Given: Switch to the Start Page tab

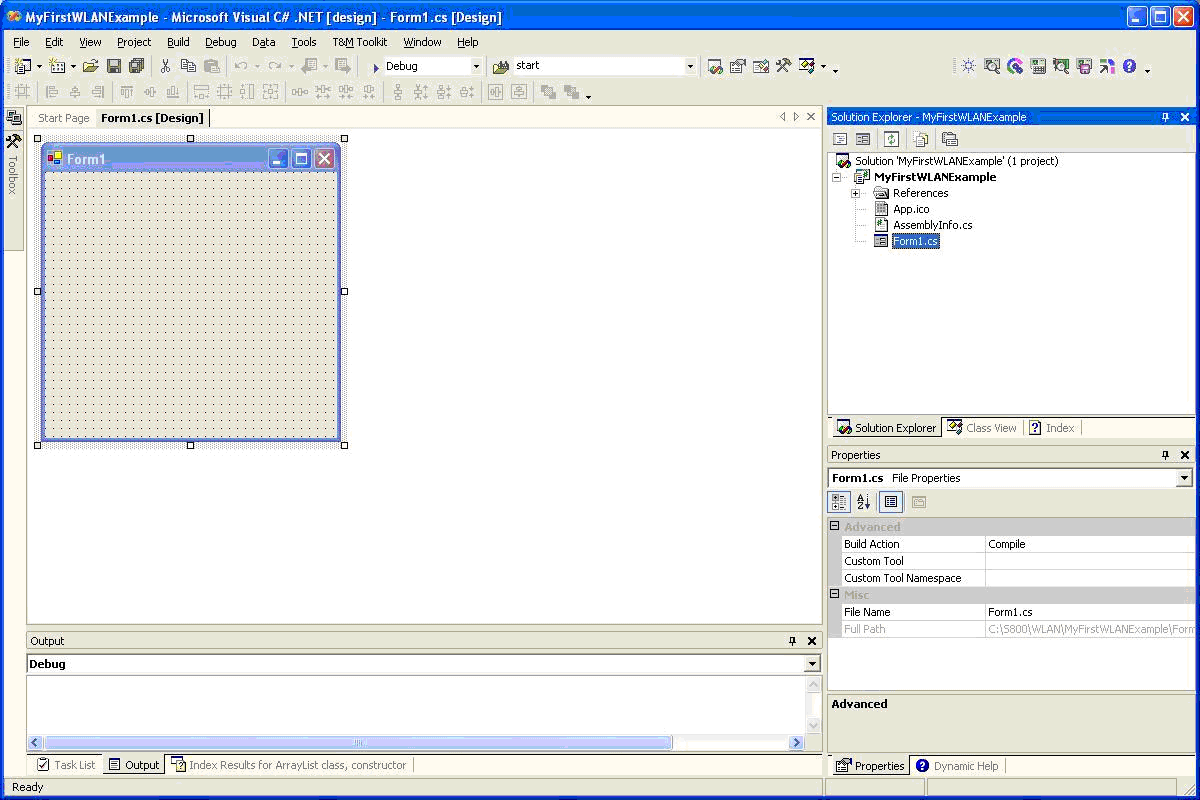Looking at the screenshot, I should pyautogui.click(x=64, y=118).
